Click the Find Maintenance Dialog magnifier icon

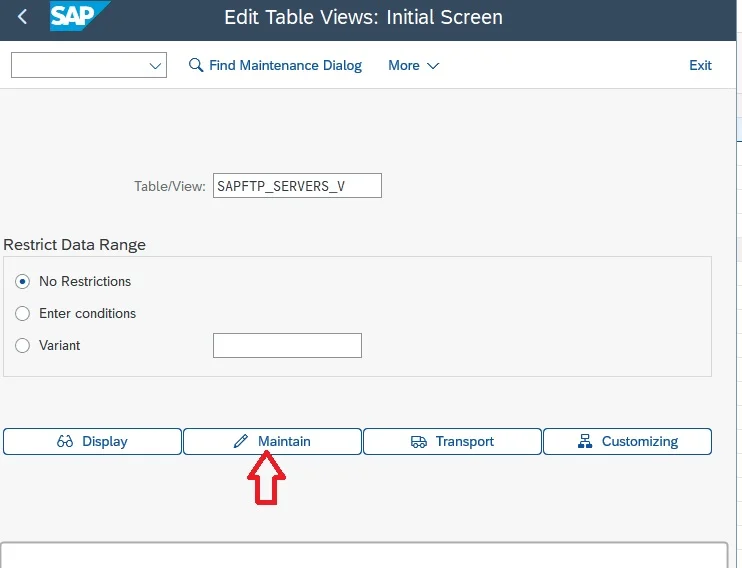pyautogui.click(x=195, y=65)
